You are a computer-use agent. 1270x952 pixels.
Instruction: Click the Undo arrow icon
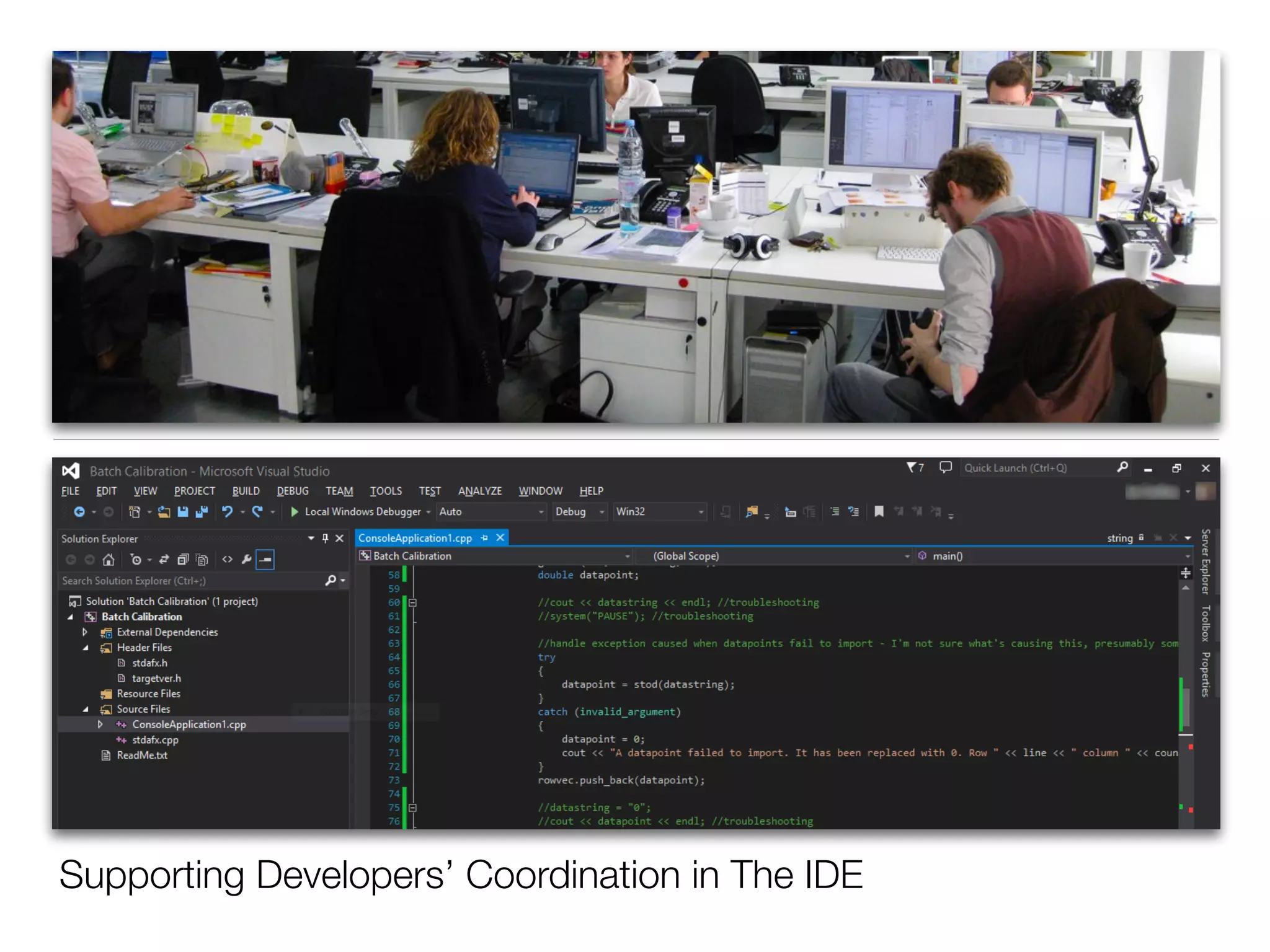(228, 512)
